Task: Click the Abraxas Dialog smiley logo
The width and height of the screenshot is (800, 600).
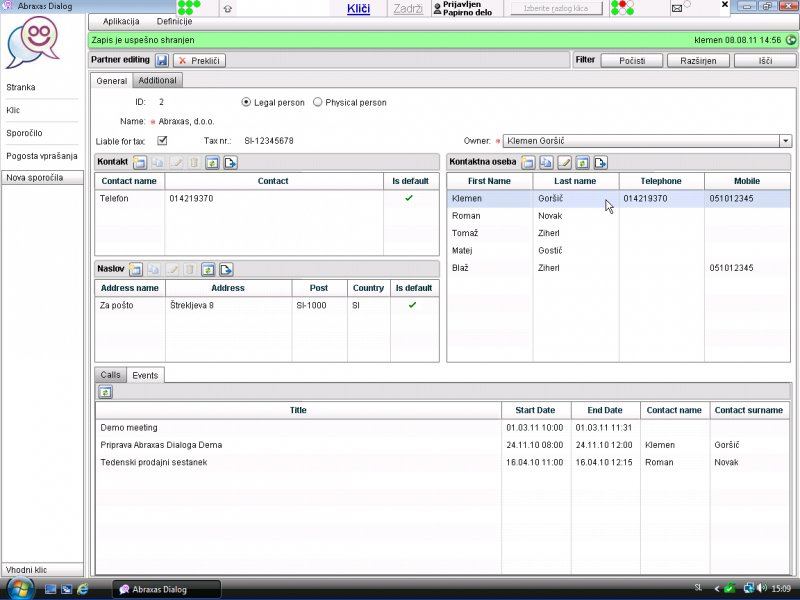Action: click(x=33, y=42)
